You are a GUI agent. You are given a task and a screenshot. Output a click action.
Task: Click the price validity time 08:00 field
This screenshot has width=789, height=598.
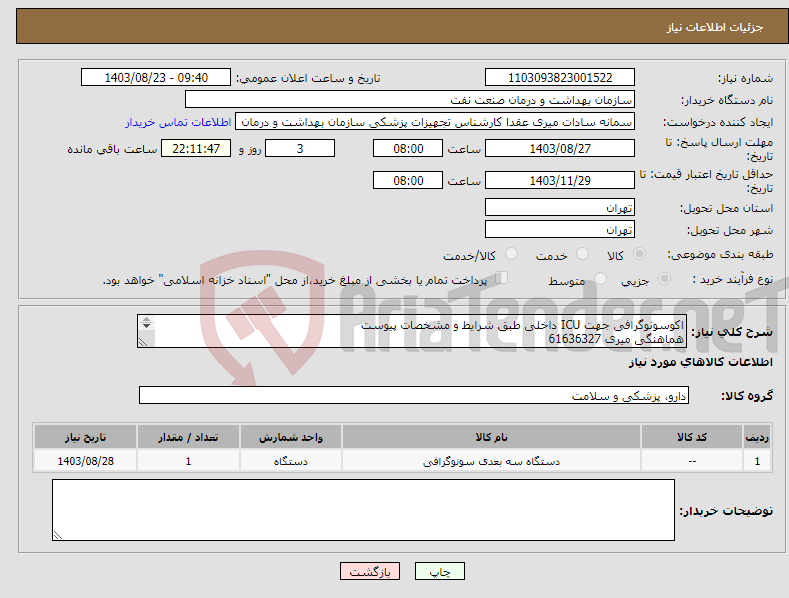[x=408, y=180]
